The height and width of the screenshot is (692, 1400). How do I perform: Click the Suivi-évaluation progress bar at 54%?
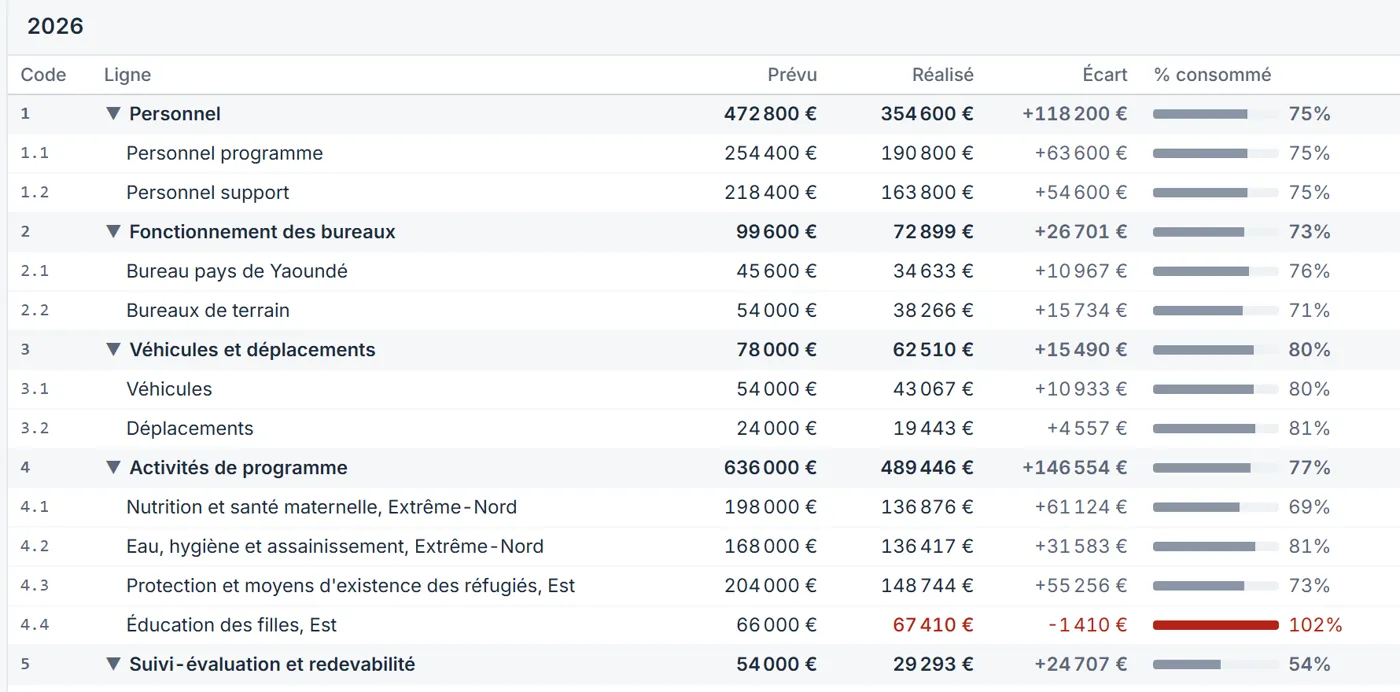coord(1216,664)
